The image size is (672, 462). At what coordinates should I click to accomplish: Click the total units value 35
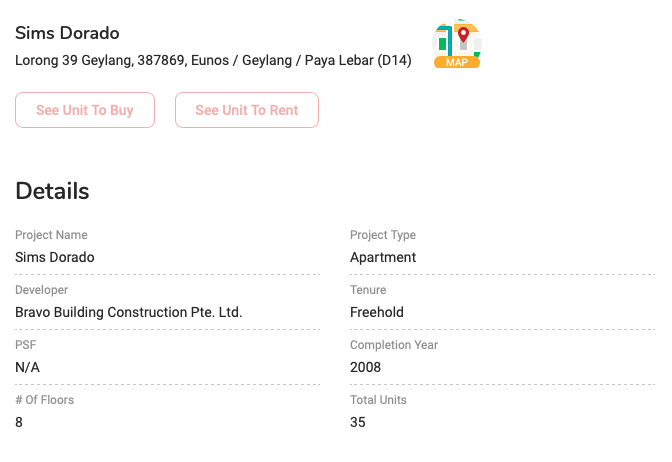[358, 422]
